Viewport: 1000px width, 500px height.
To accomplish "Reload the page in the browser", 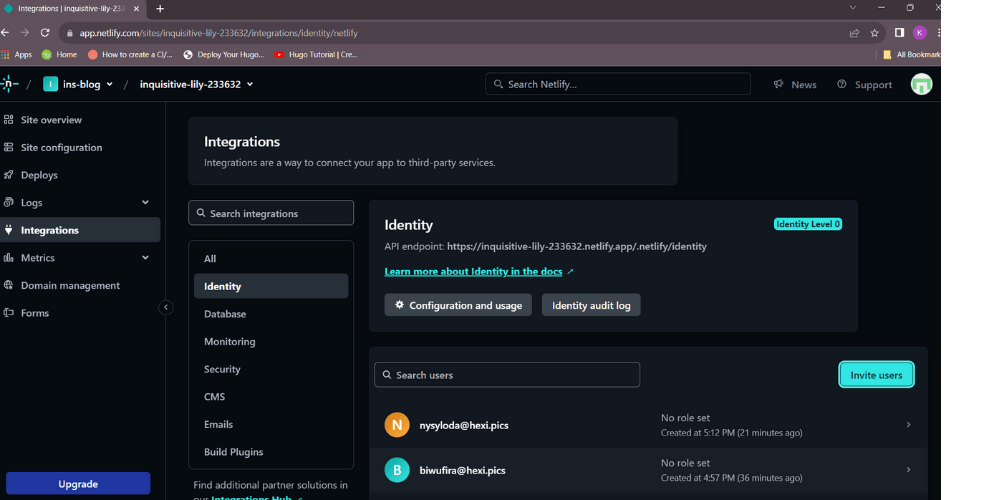I will point(45,33).
